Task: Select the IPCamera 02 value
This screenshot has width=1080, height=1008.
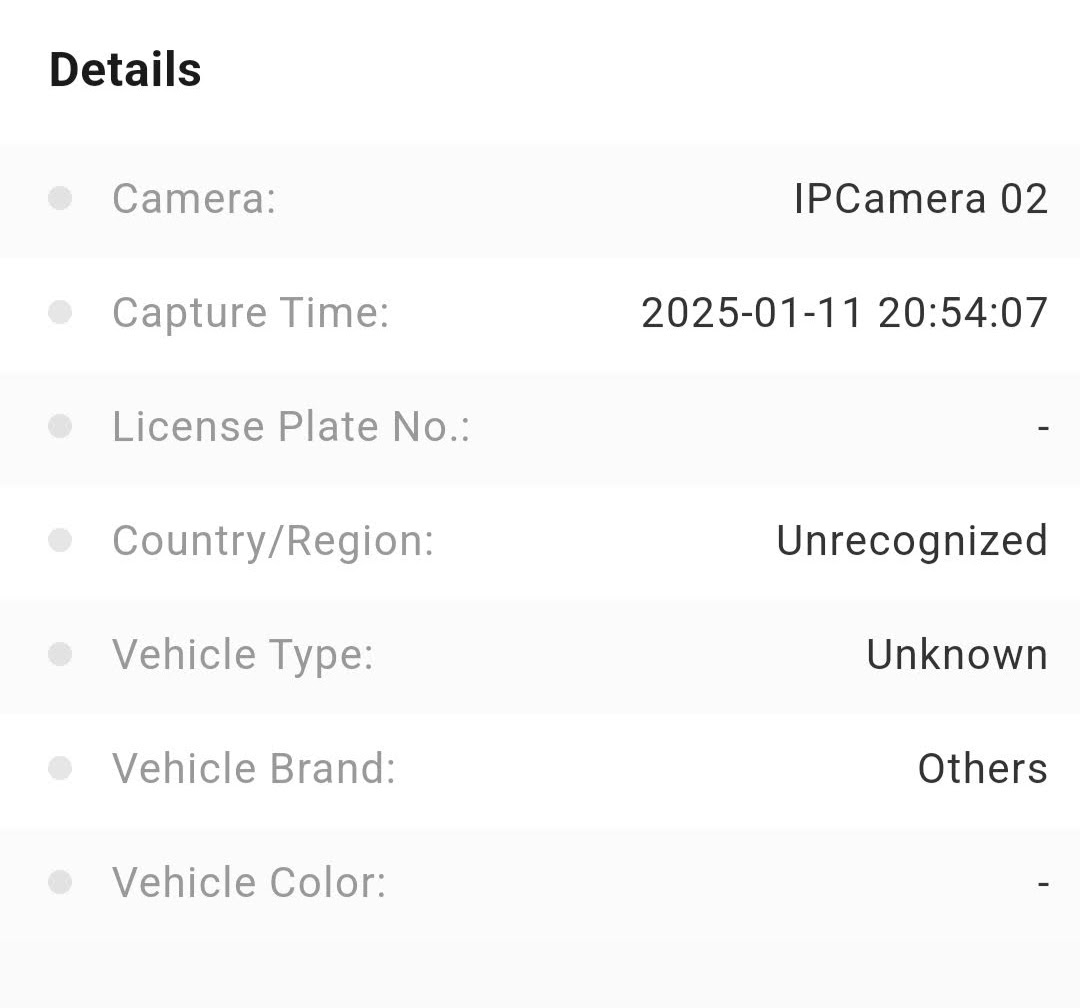Action: (920, 199)
